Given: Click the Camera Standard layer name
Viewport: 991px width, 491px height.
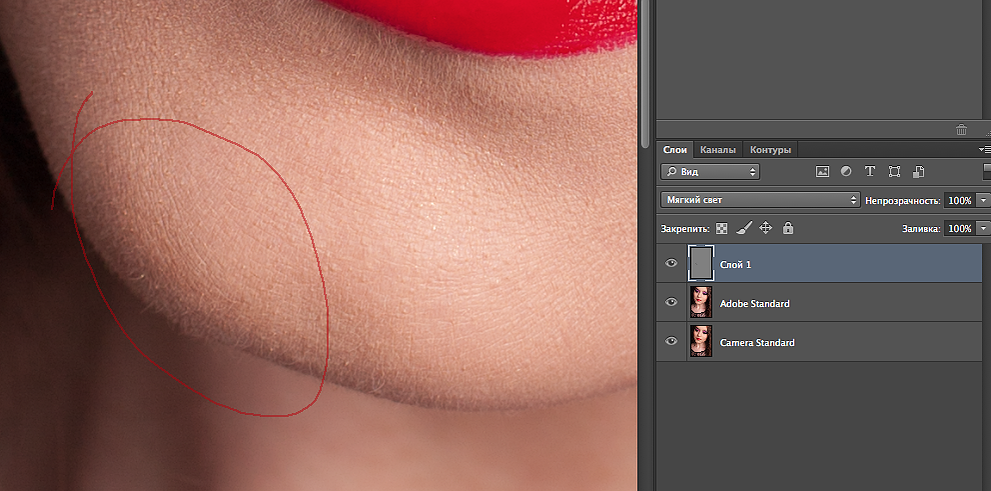Looking at the screenshot, I should (757, 342).
